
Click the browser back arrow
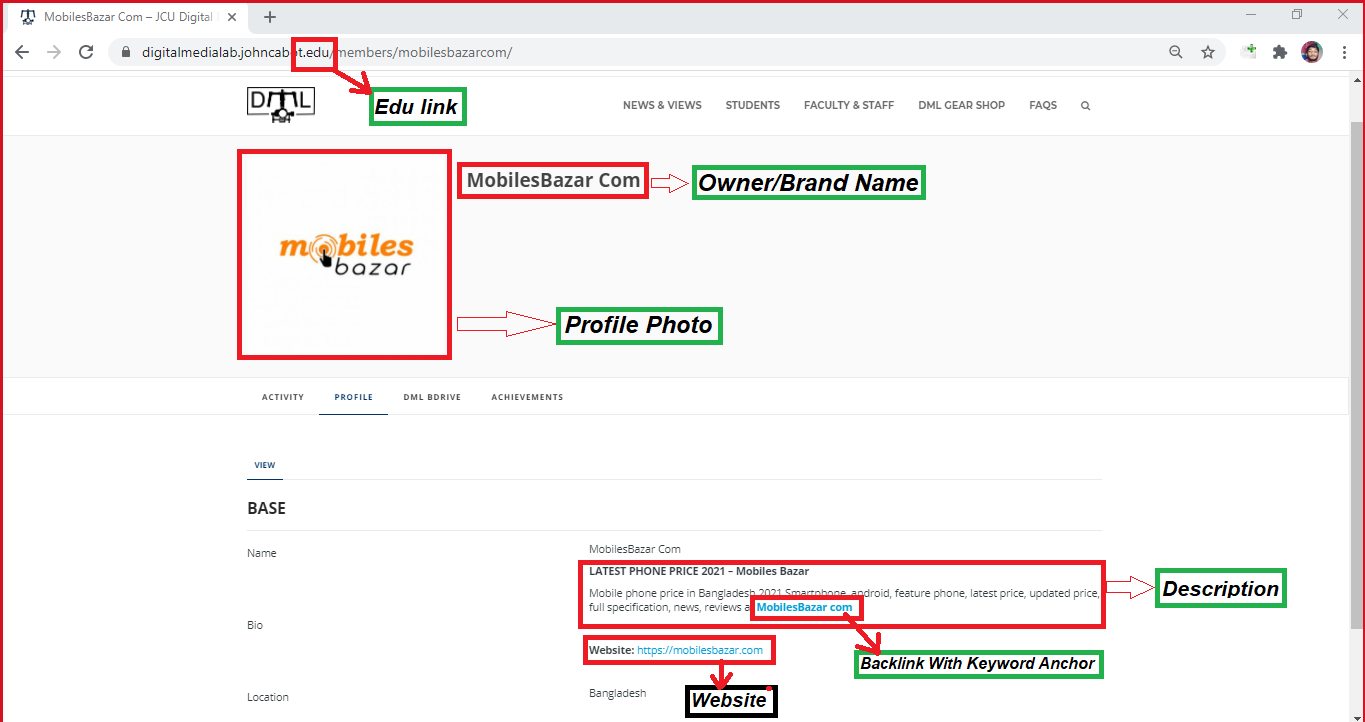pos(21,51)
